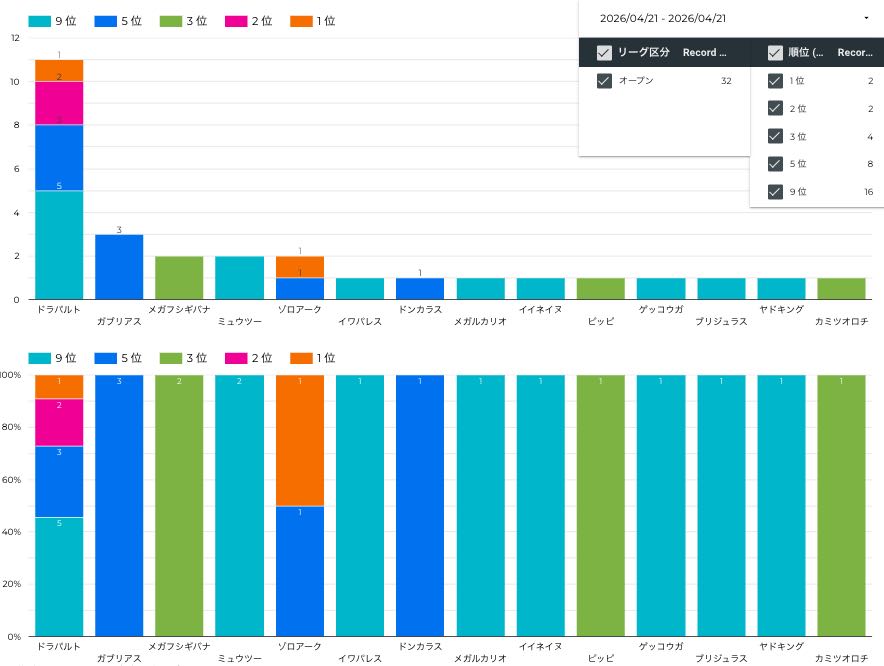Select the green 3位 legend swatch in bottom chart
The height and width of the screenshot is (666, 884).
click(x=170, y=358)
